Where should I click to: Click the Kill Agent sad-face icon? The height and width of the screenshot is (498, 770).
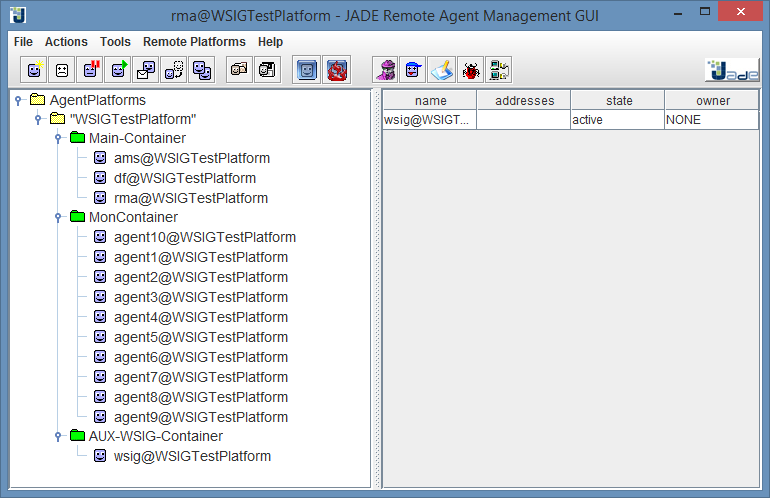[x=62, y=70]
